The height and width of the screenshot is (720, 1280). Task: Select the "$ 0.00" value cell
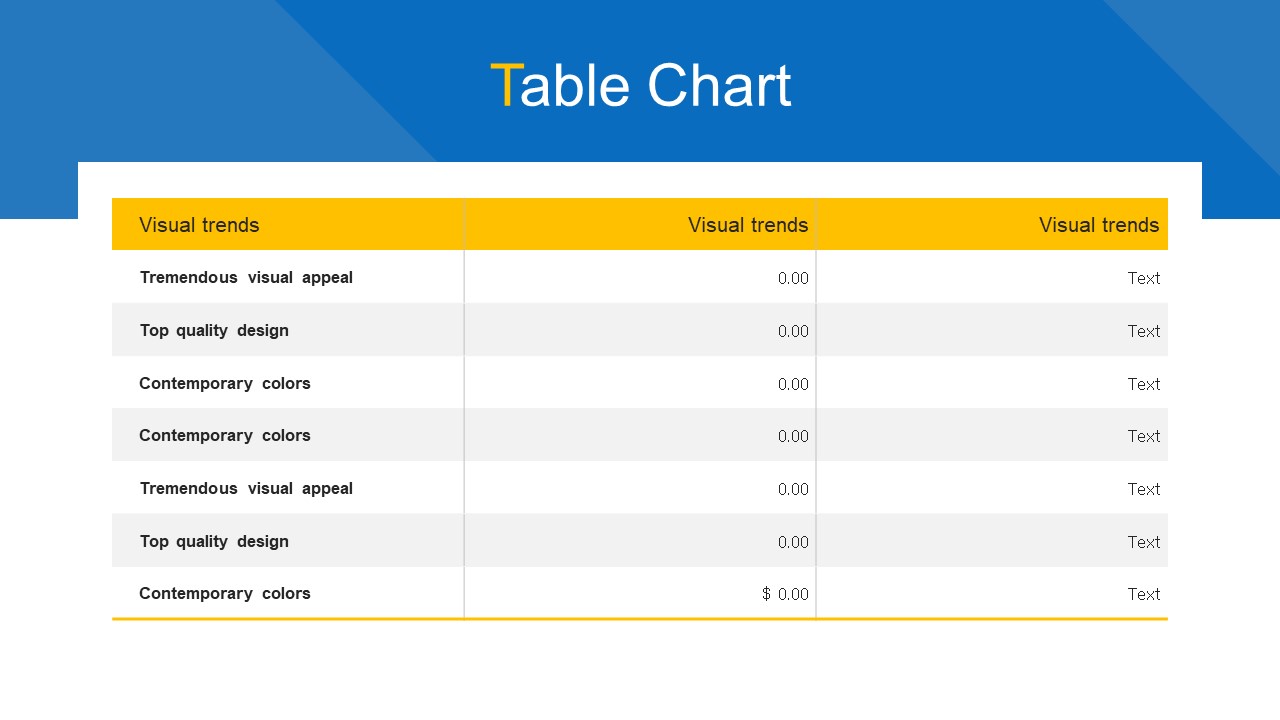point(785,594)
